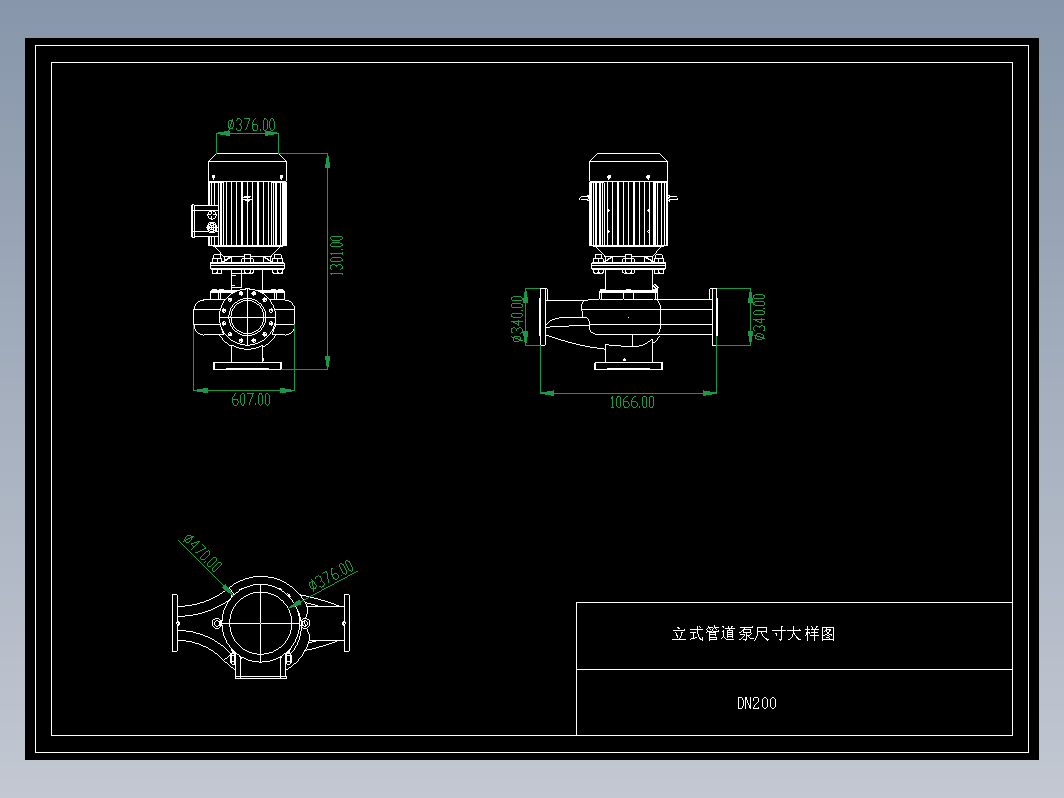Click the ø470.00 dimension in plan view

[x=202, y=554]
